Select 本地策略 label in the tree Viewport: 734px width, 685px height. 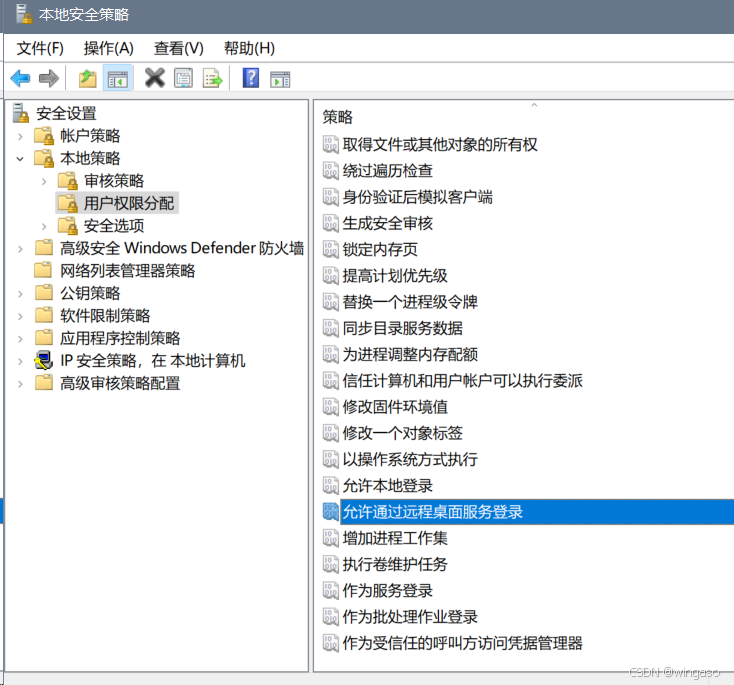point(90,158)
